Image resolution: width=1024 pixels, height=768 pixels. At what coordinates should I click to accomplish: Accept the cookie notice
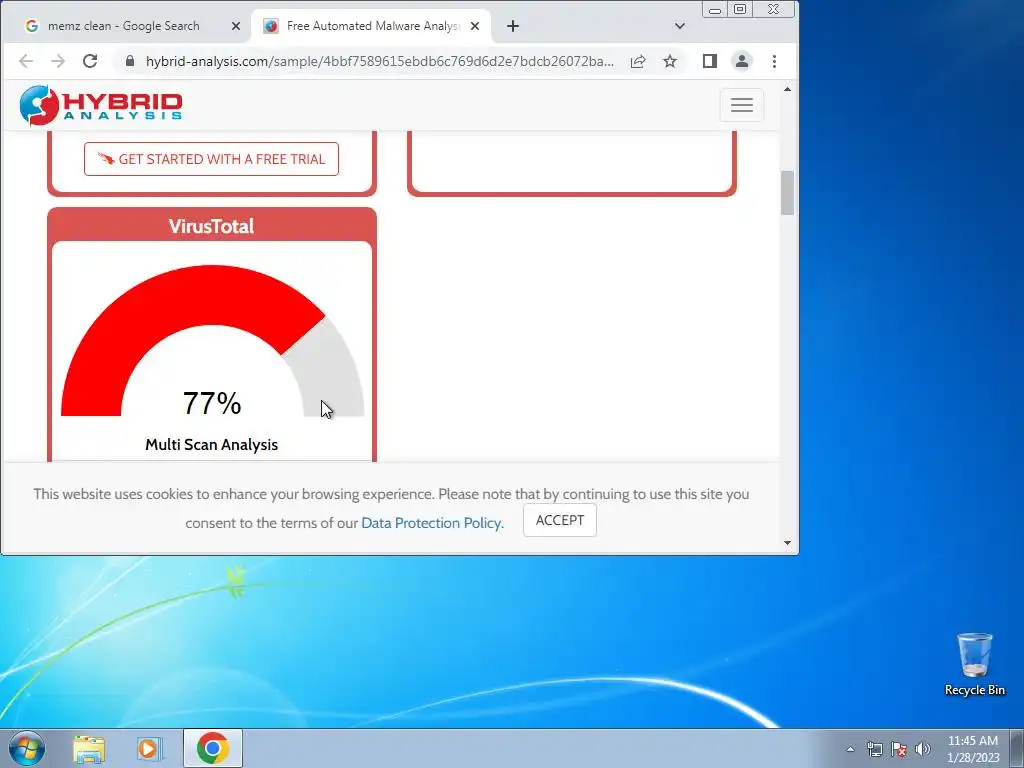tap(560, 520)
